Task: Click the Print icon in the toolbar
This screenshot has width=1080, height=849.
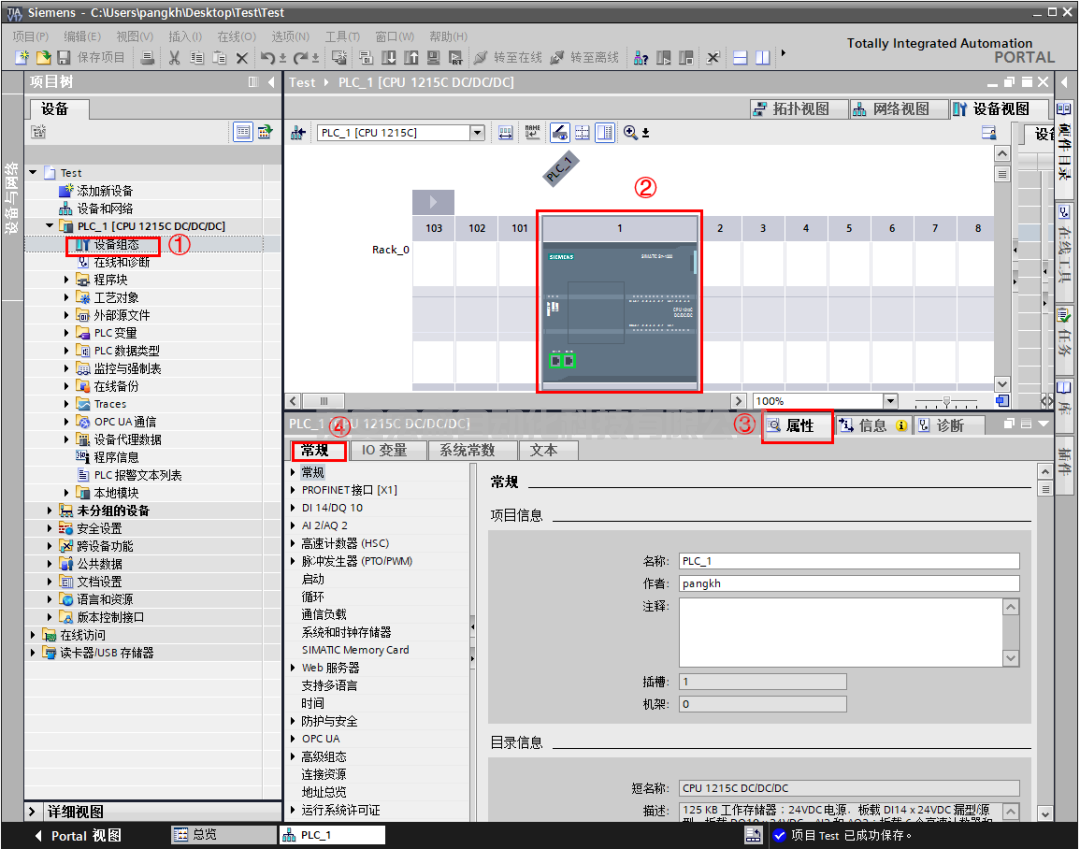Action: [x=147, y=58]
